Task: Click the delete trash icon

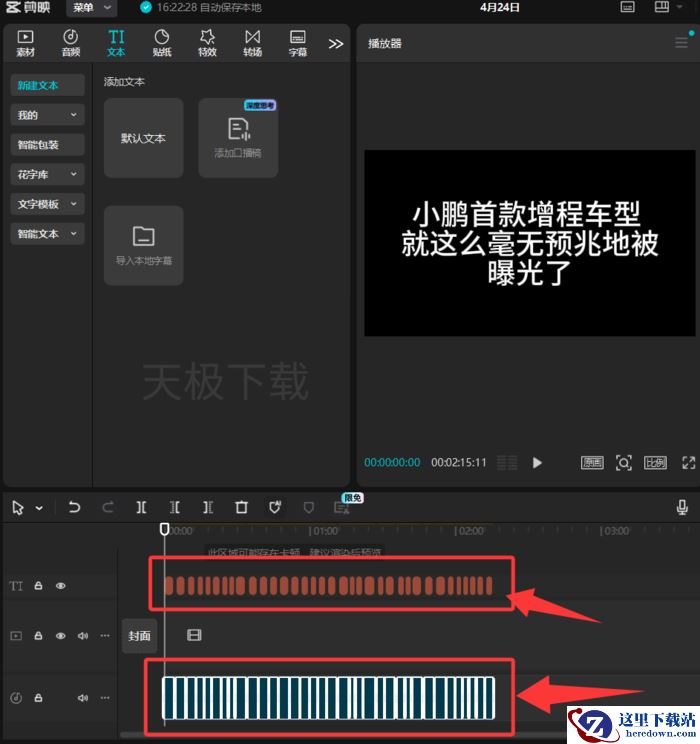Action: point(242,508)
